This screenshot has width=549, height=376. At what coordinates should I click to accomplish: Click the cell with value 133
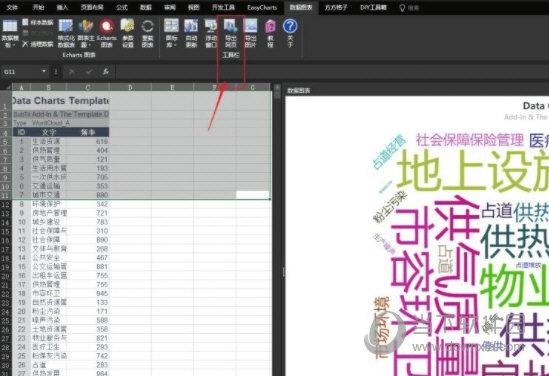pyautogui.click(x=88, y=302)
